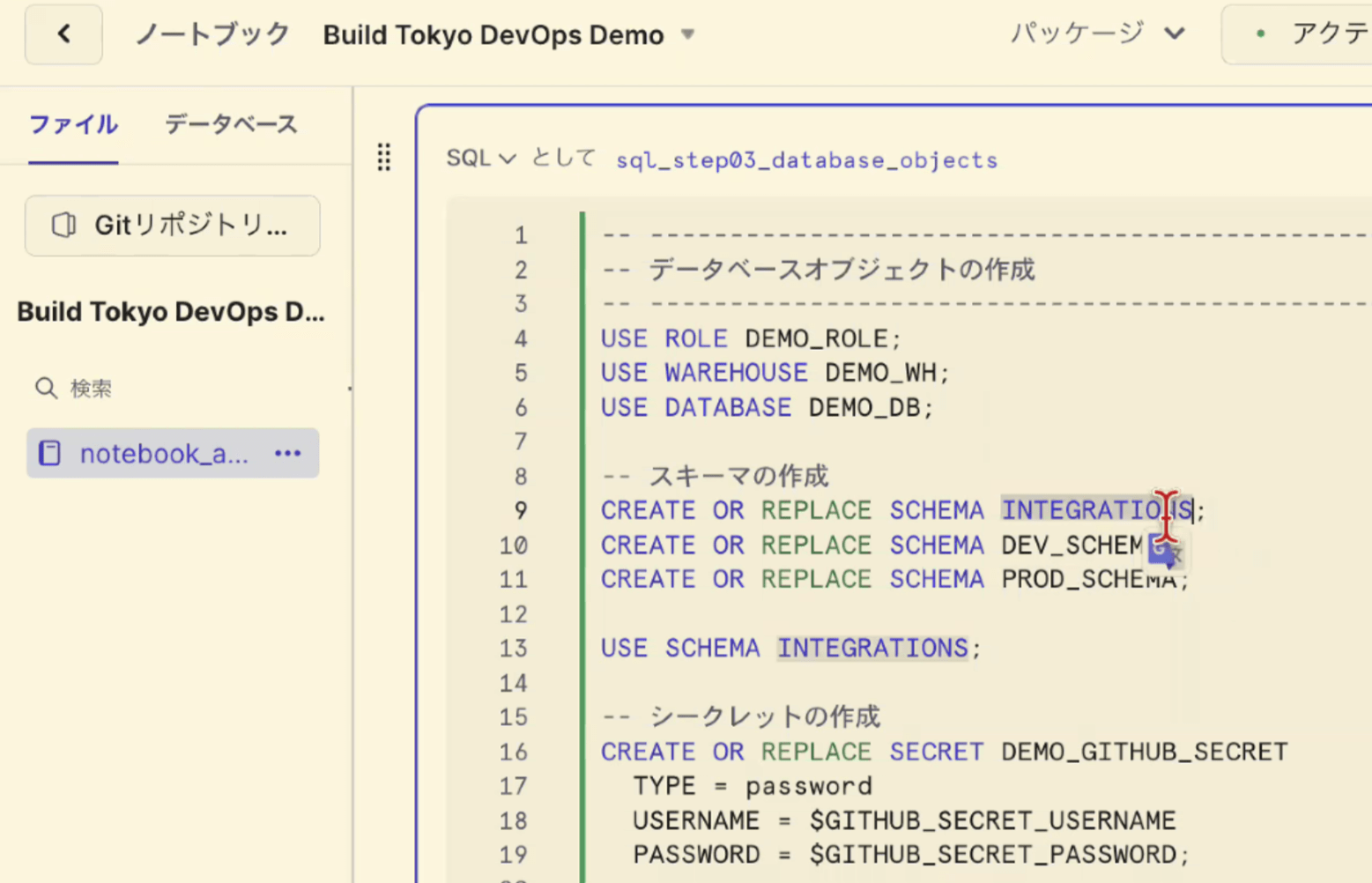This screenshot has width=1372, height=883.
Task: Click line 4 text USE ROLE DEMO_ROLE
Action: pyautogui.click(x=752, y=338)
